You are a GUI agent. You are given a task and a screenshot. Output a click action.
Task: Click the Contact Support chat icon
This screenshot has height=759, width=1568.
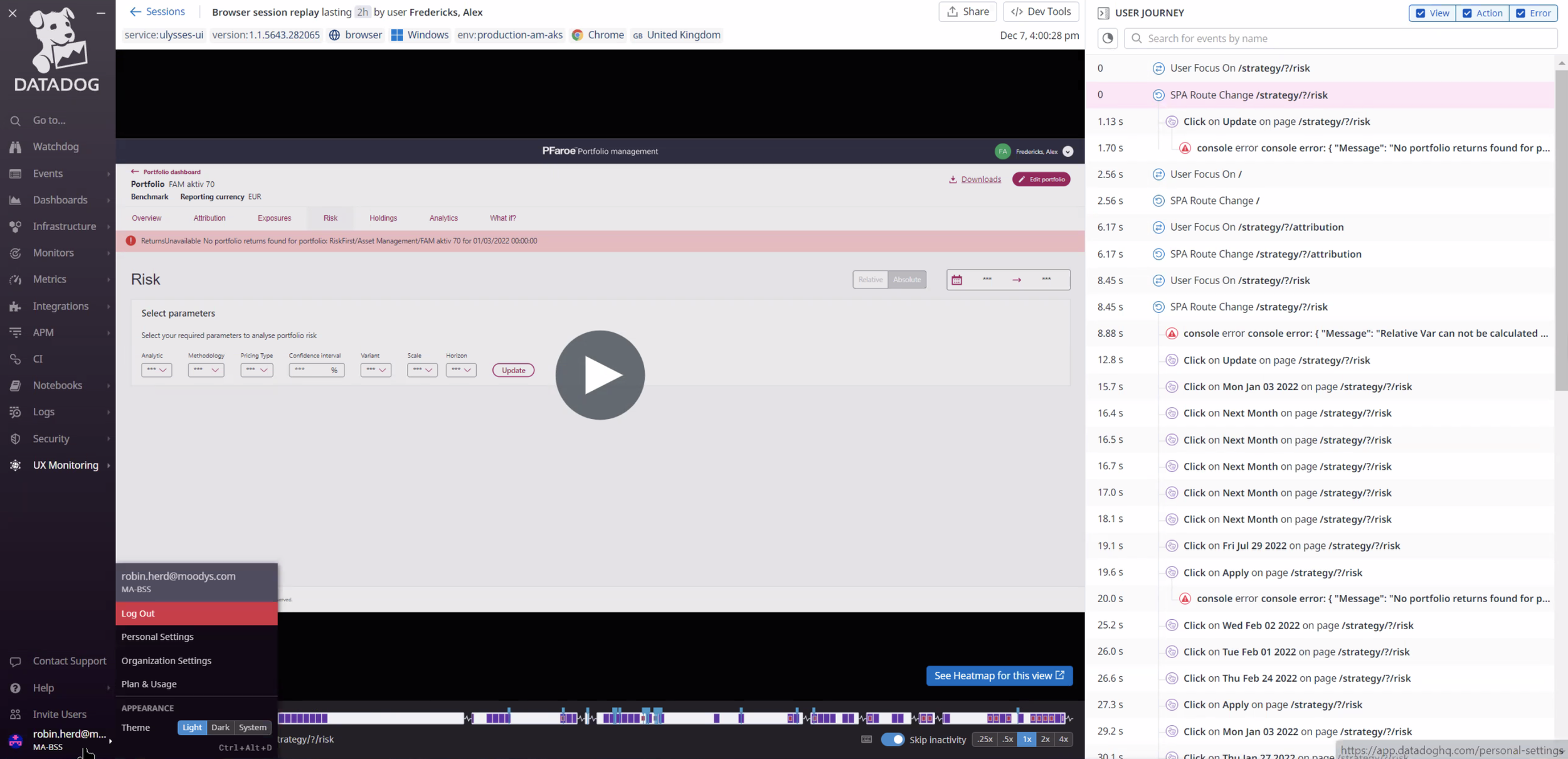[x=16, y=661]
